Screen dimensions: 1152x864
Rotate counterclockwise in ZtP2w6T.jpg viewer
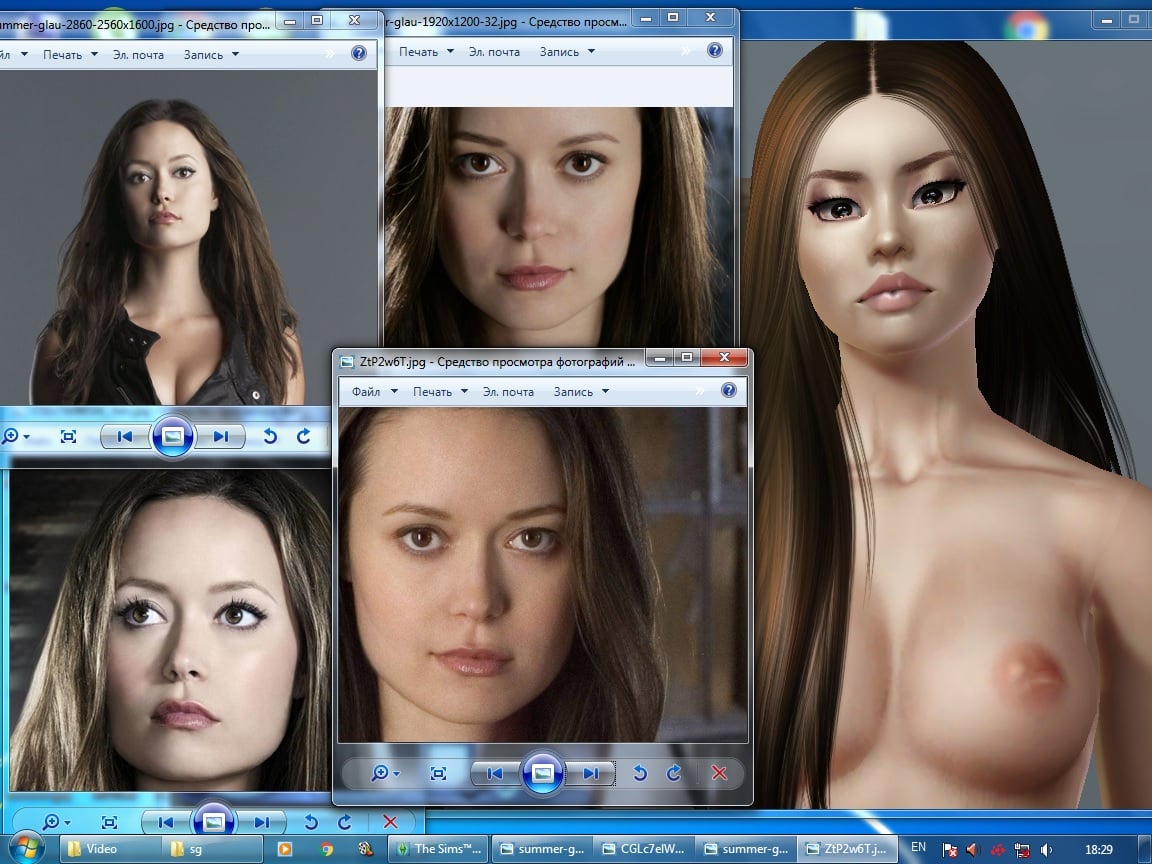pyautogui.click(x=639, y=773)
